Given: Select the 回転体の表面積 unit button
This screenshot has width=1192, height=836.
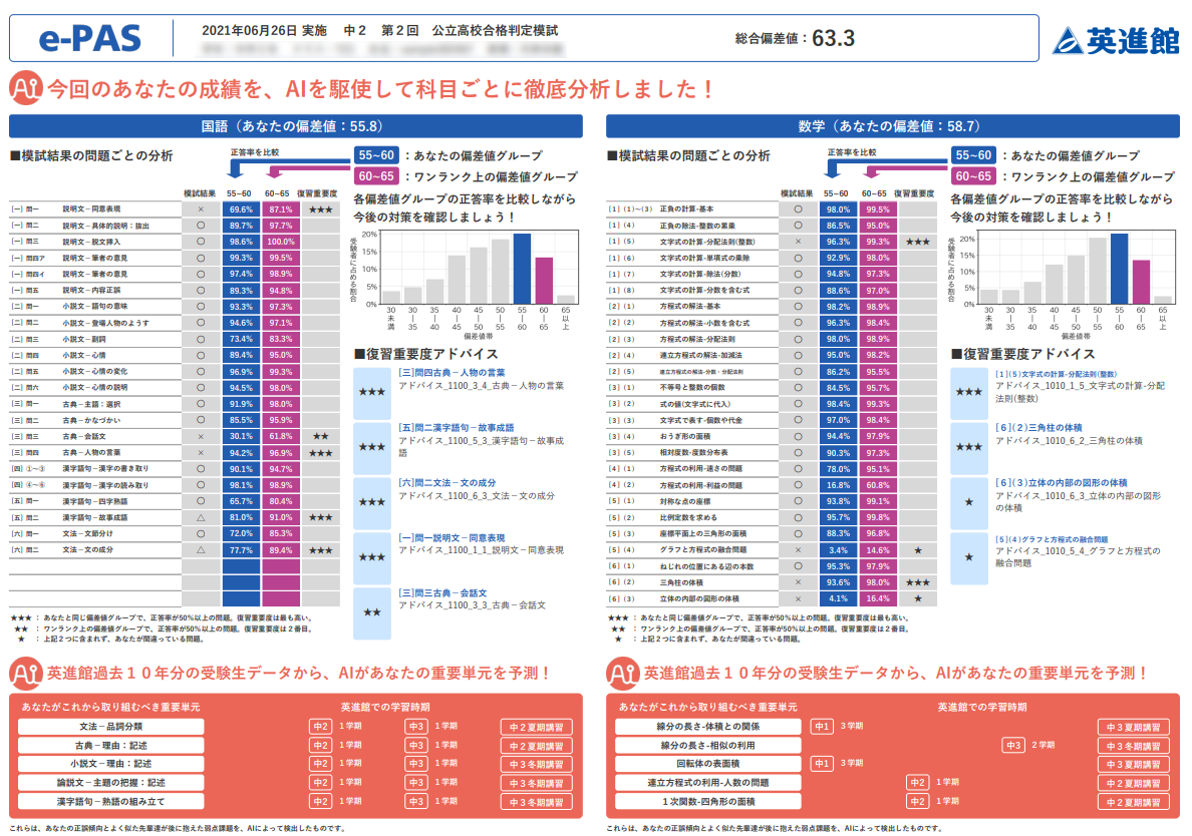Looking at the screenshot, I should coord(709,764).
